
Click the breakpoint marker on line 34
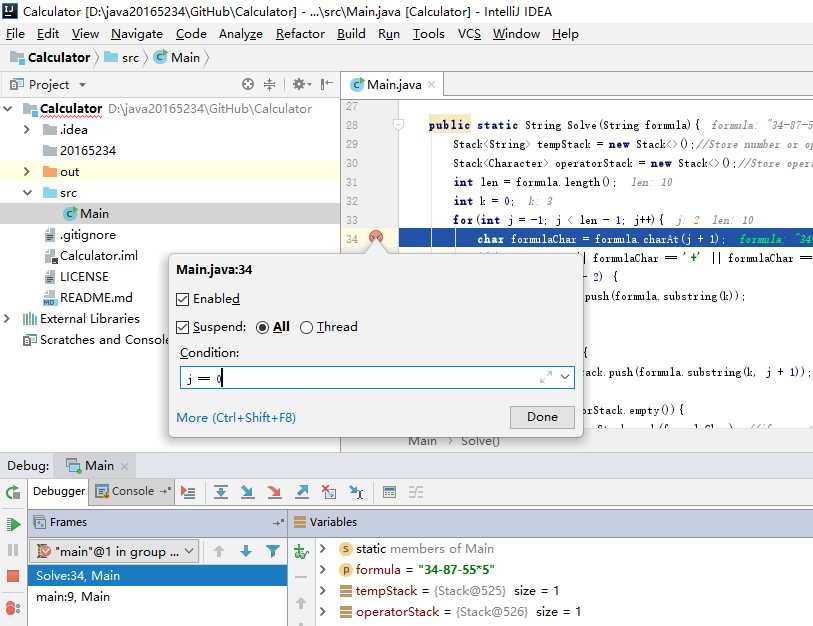point(376,238)
